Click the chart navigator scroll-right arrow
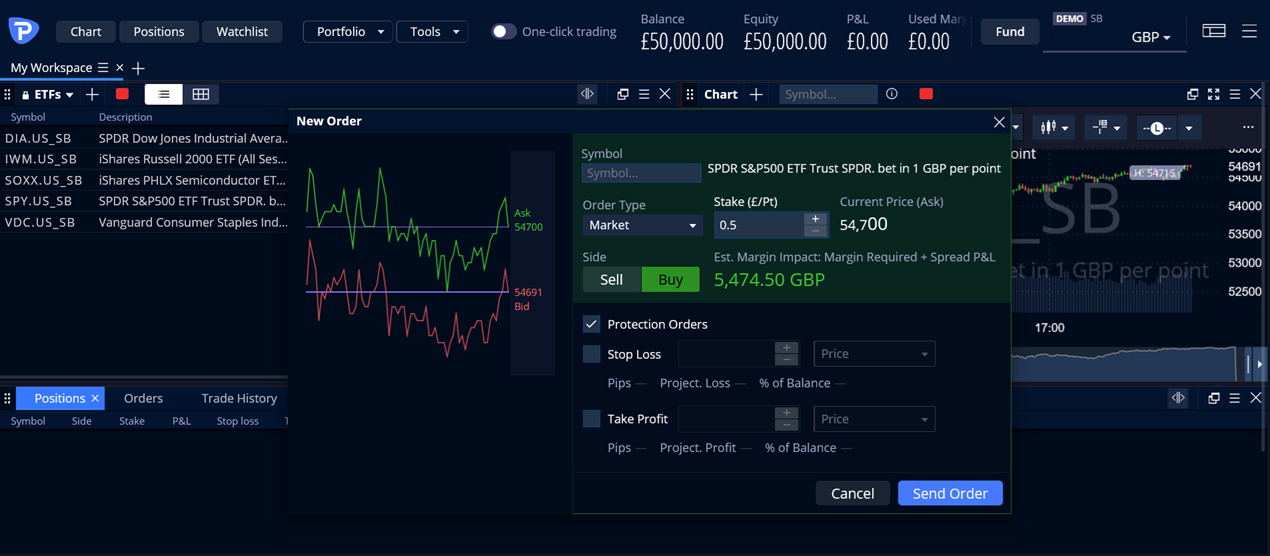 pos(1260,365)
